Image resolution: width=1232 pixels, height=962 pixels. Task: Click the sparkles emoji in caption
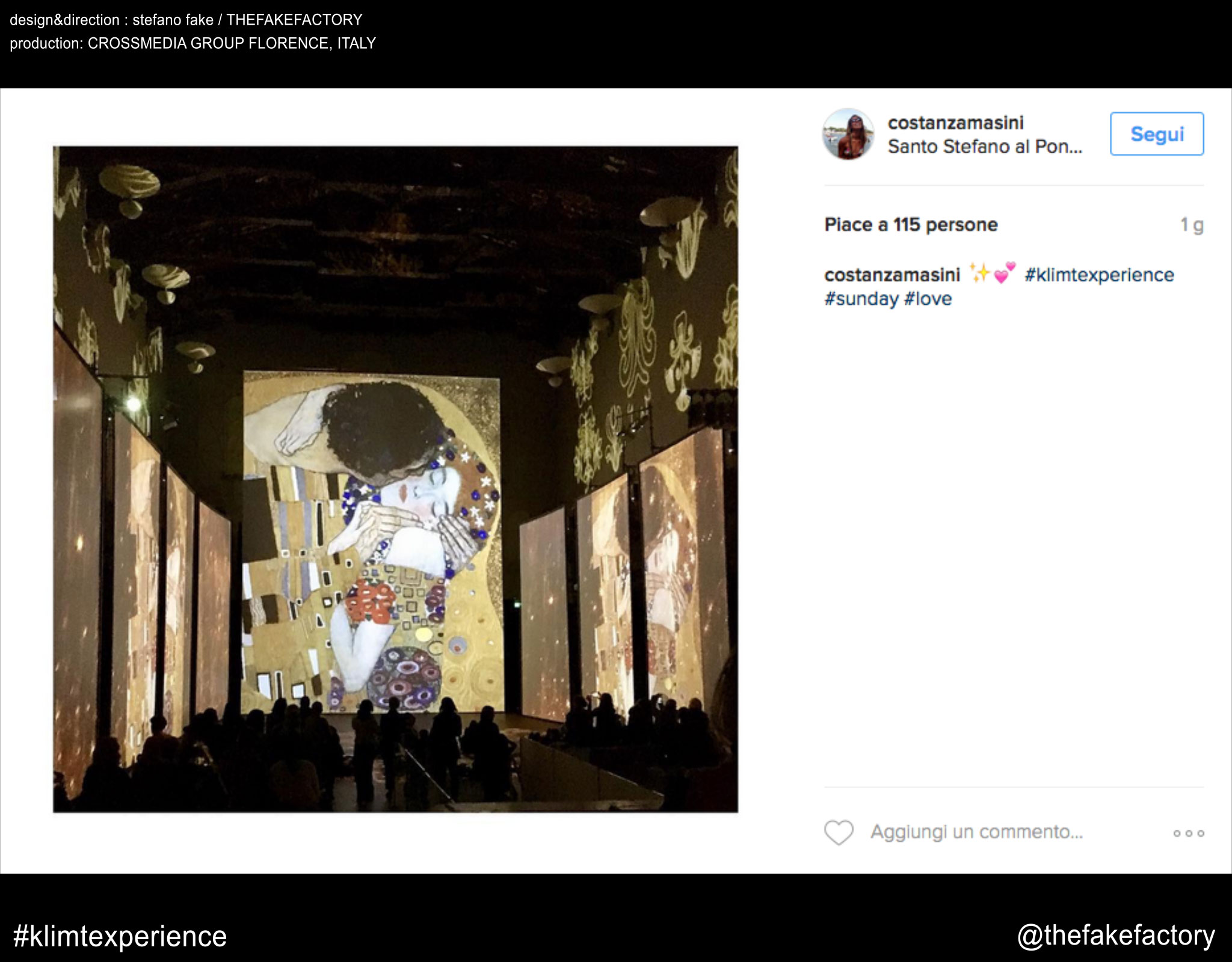pos(980,274)
